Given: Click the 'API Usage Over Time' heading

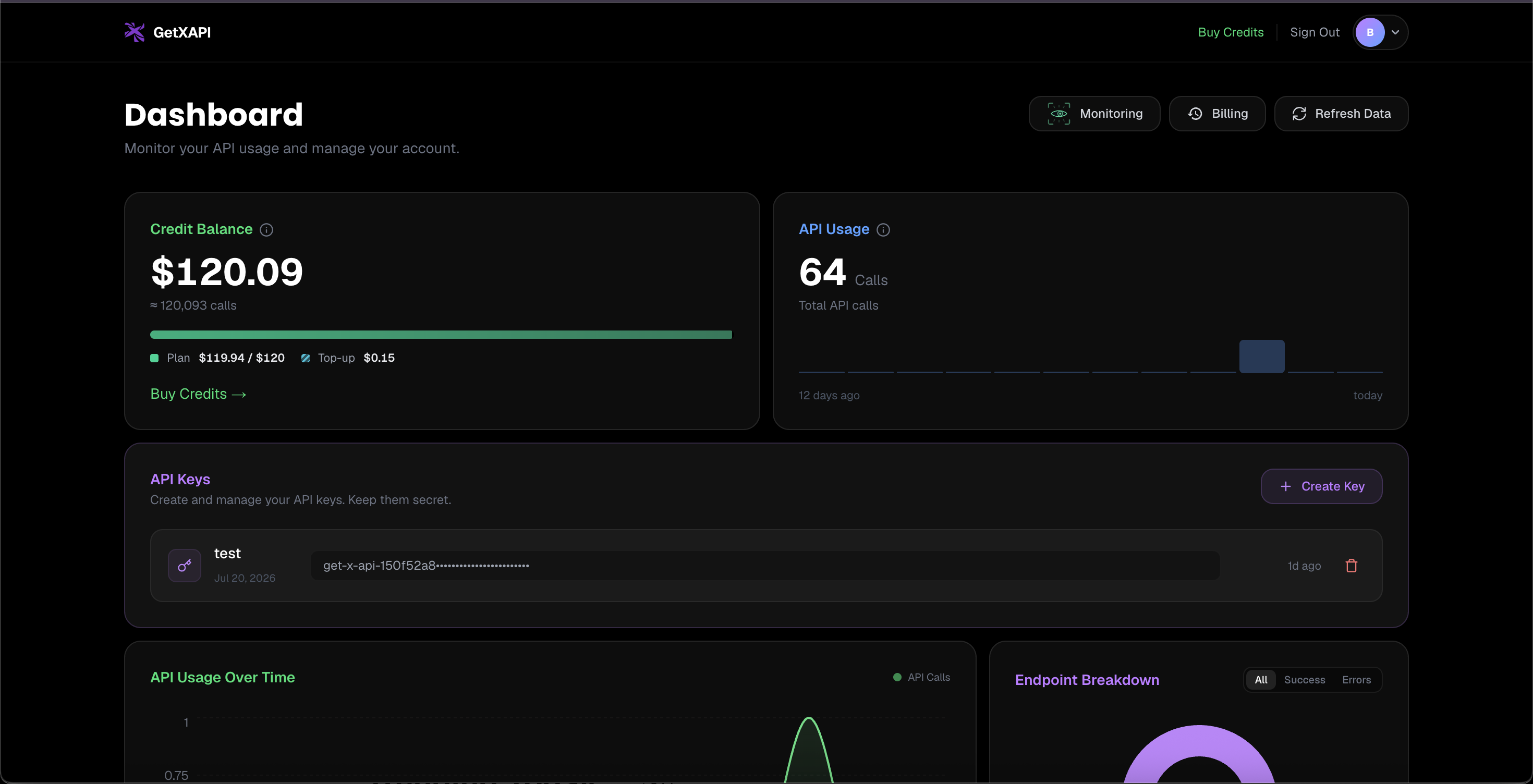Looking at the screenshot, I should pos(223,678).
